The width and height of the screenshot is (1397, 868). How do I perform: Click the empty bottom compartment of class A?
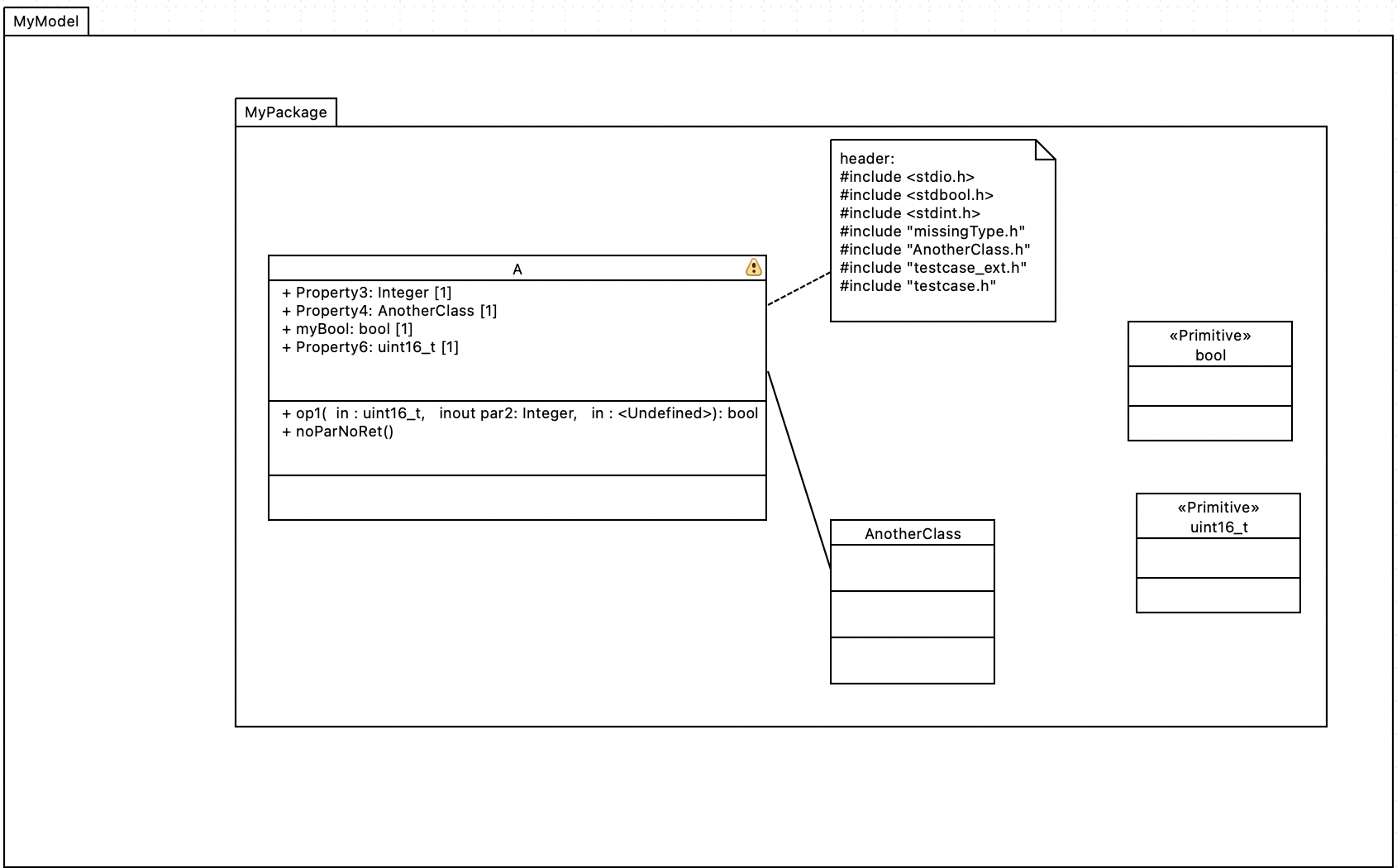coord(517,498)
